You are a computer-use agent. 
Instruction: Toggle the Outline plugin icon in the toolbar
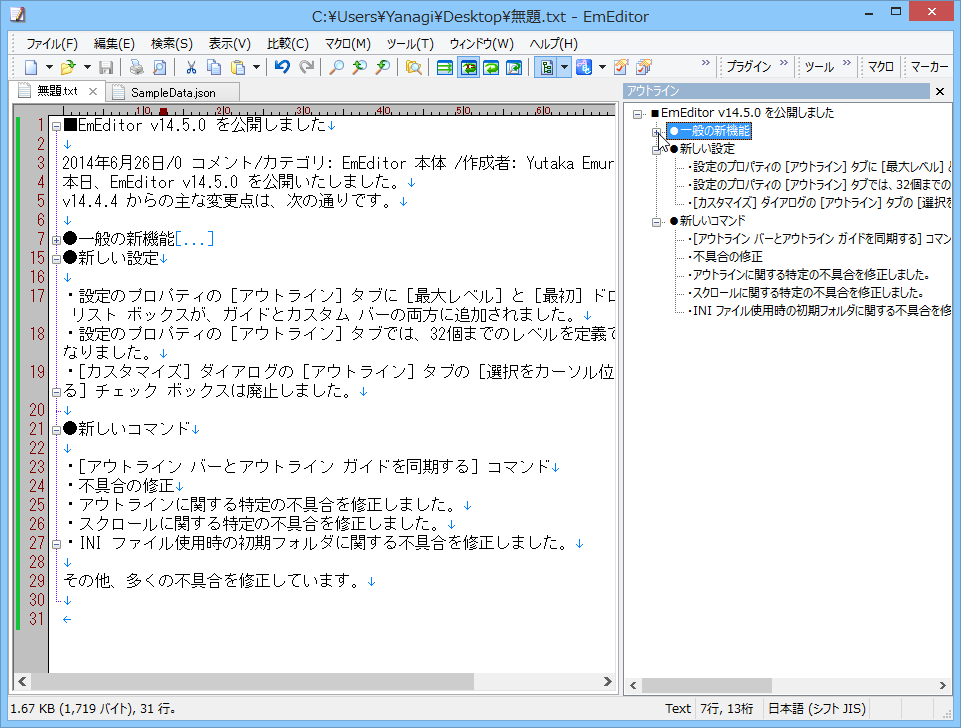546,67
